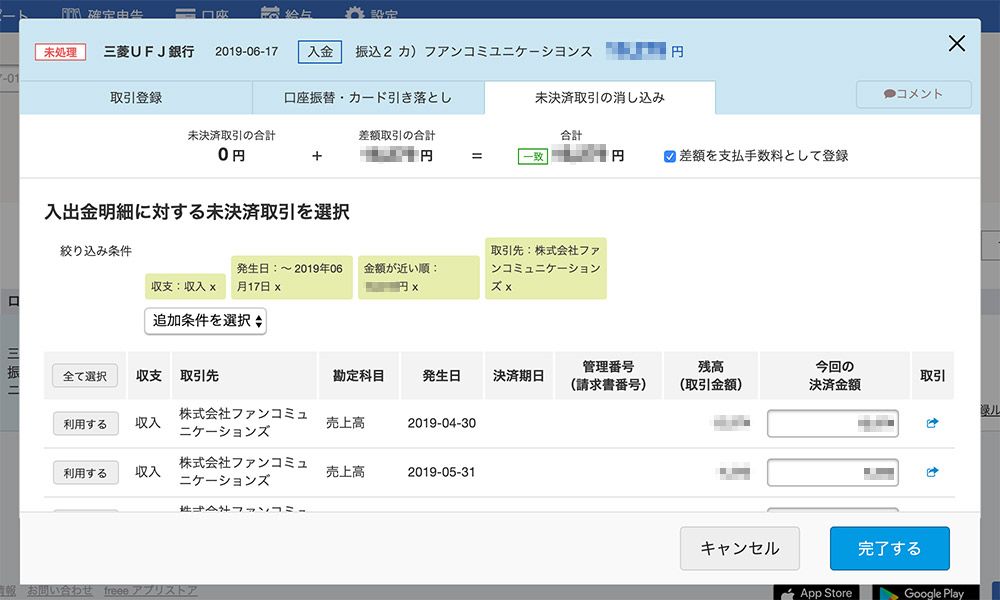Screen dimensions: 1000x600
Task: Open the 追加条件を選択 dropdown
Action: [205, 321]
